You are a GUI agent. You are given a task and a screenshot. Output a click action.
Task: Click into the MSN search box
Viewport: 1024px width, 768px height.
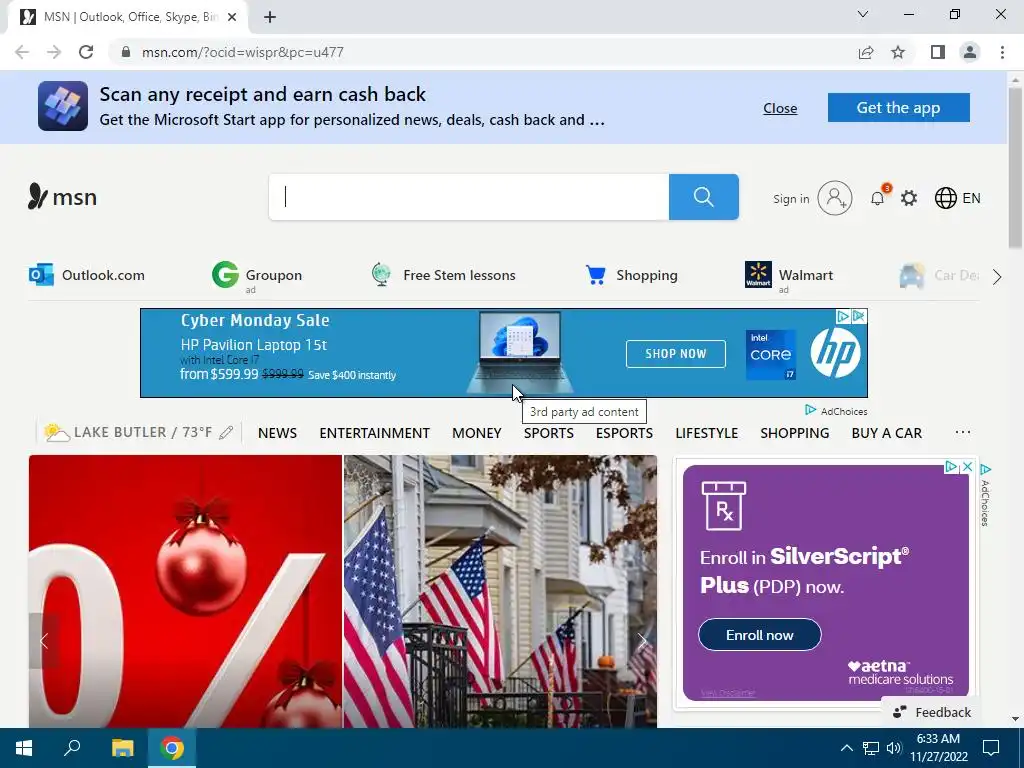click(469, 197)
